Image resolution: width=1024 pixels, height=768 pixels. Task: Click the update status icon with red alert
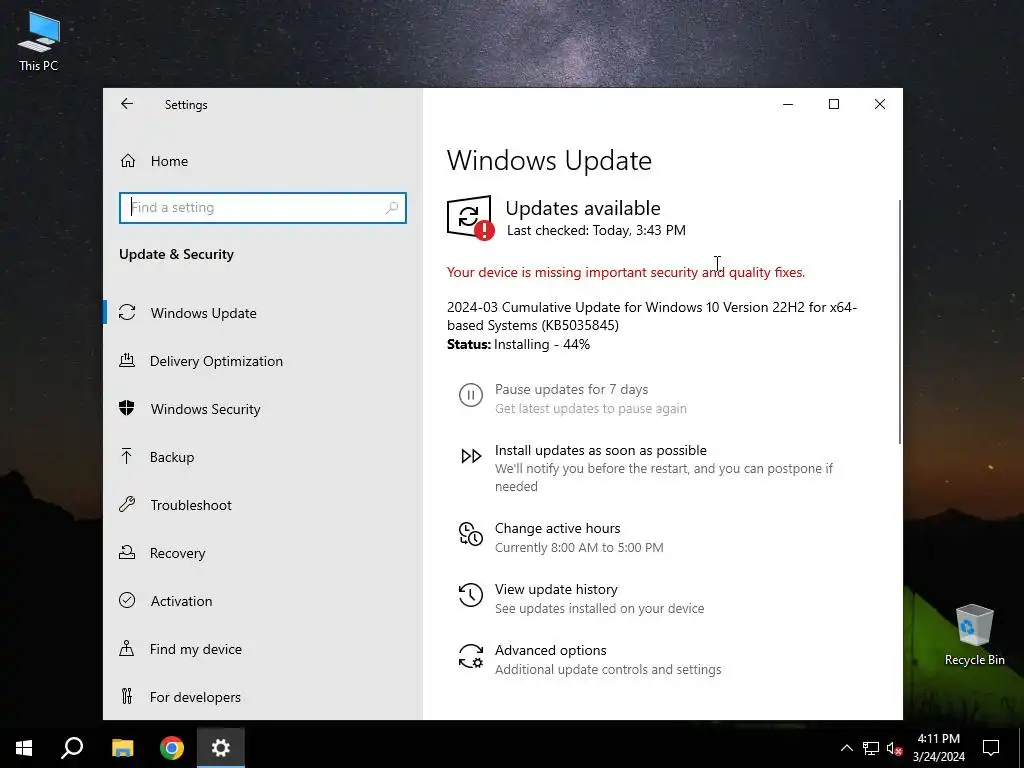[x=470, y=217]
